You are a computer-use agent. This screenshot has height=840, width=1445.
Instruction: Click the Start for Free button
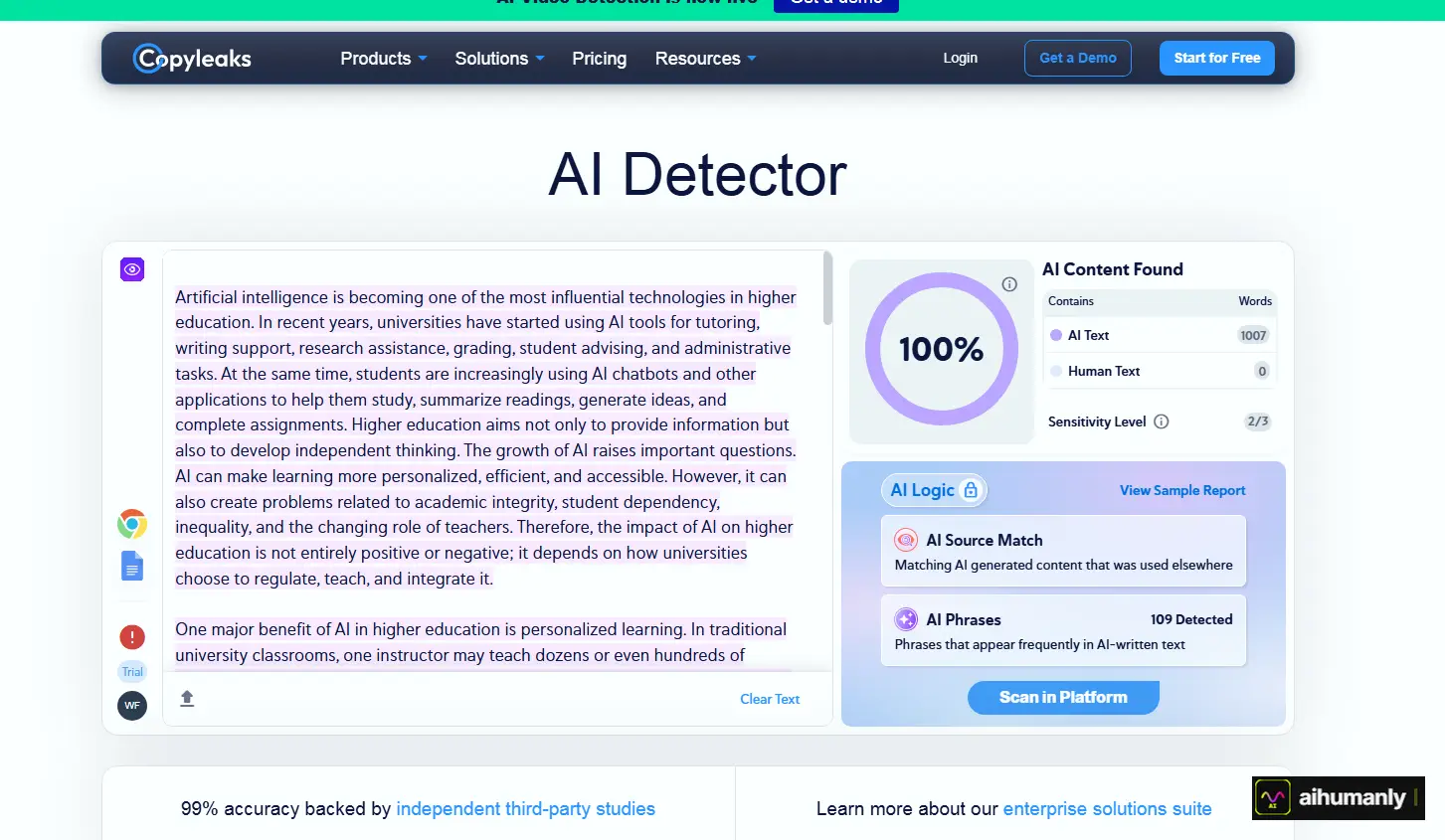pyautogui.click(x=1217, y=58)
